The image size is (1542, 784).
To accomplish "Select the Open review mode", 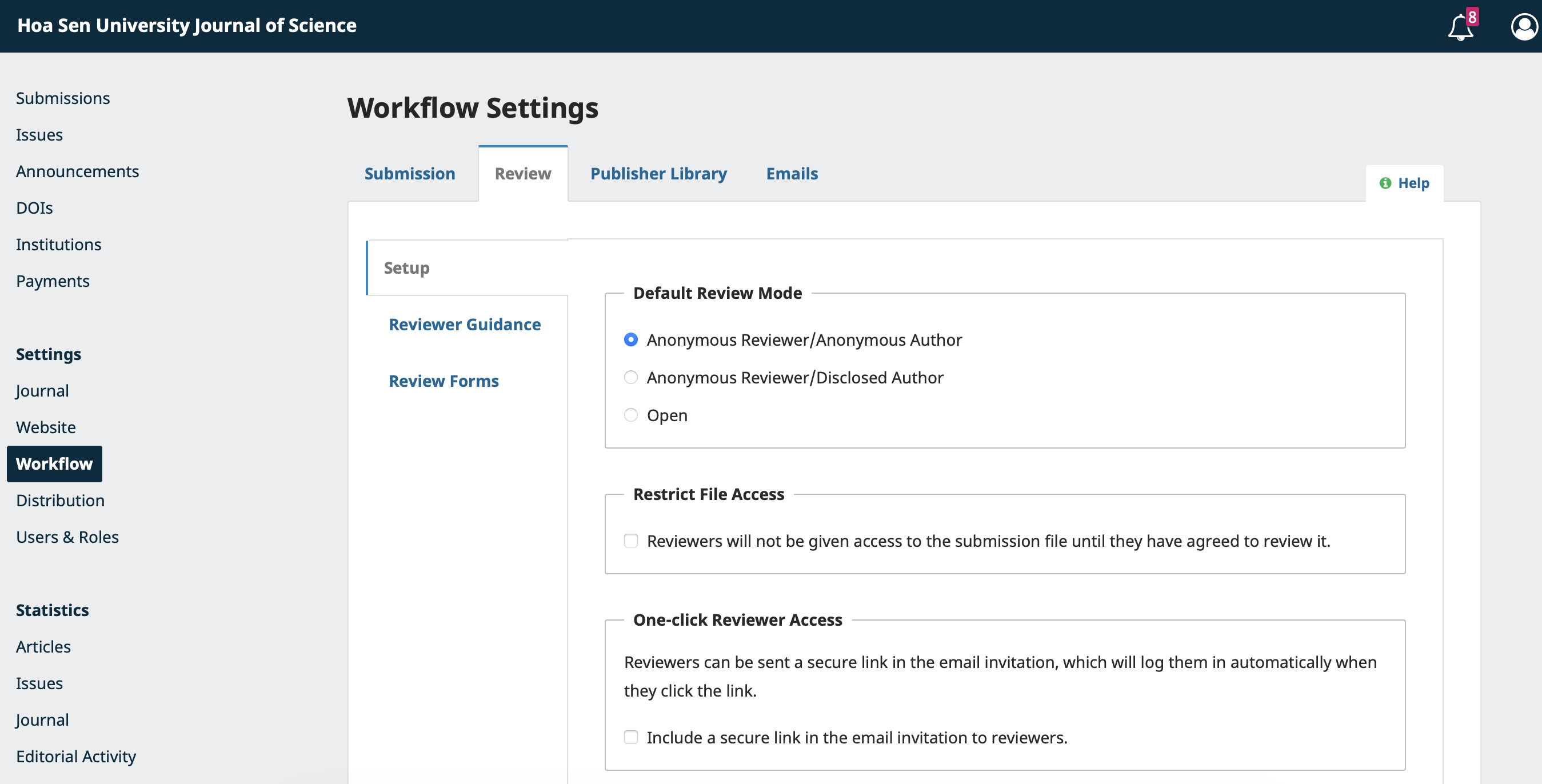I will pyautogui.click(x=631, y=415).
